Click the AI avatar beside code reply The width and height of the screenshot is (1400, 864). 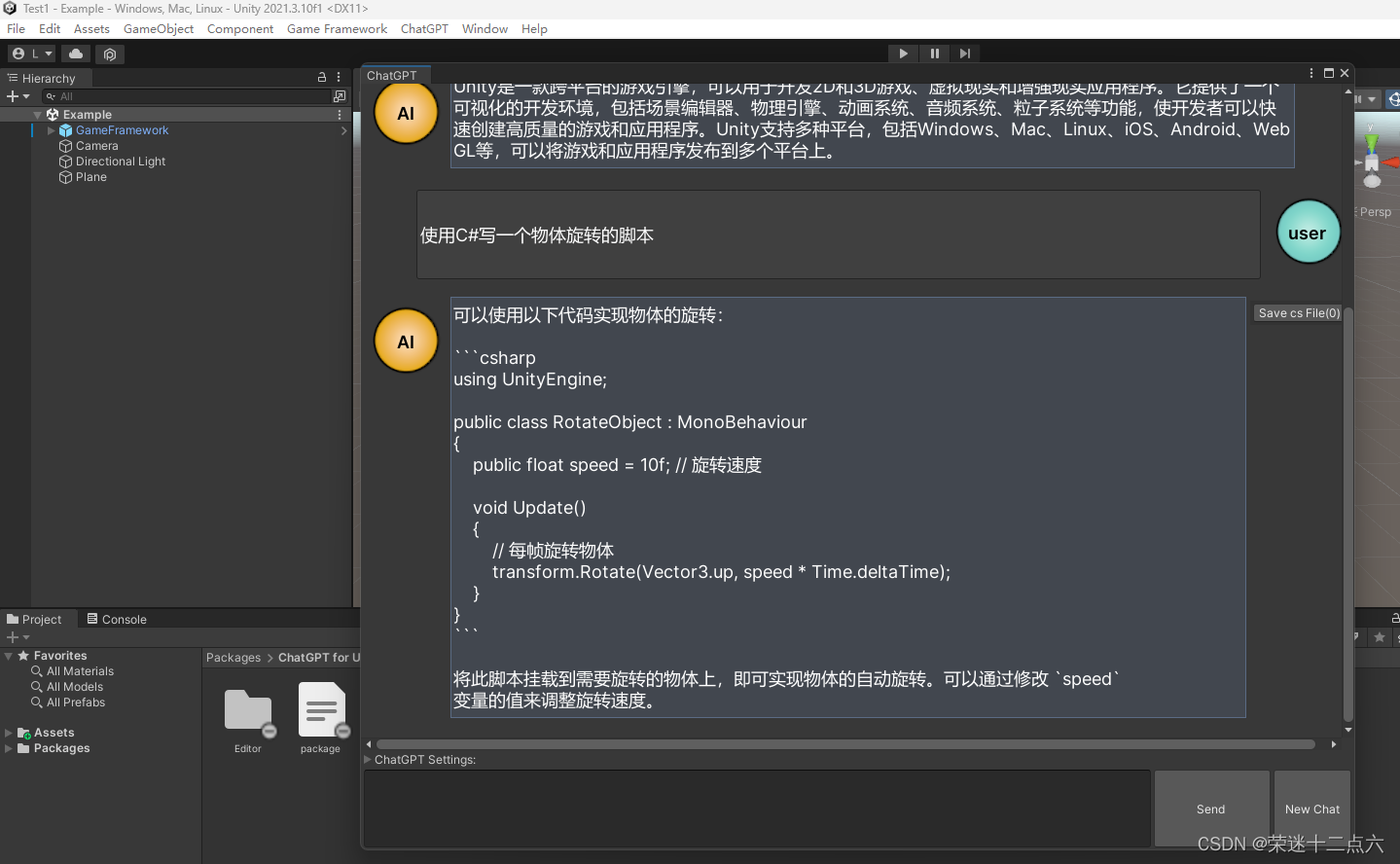[x=406, y=341]
